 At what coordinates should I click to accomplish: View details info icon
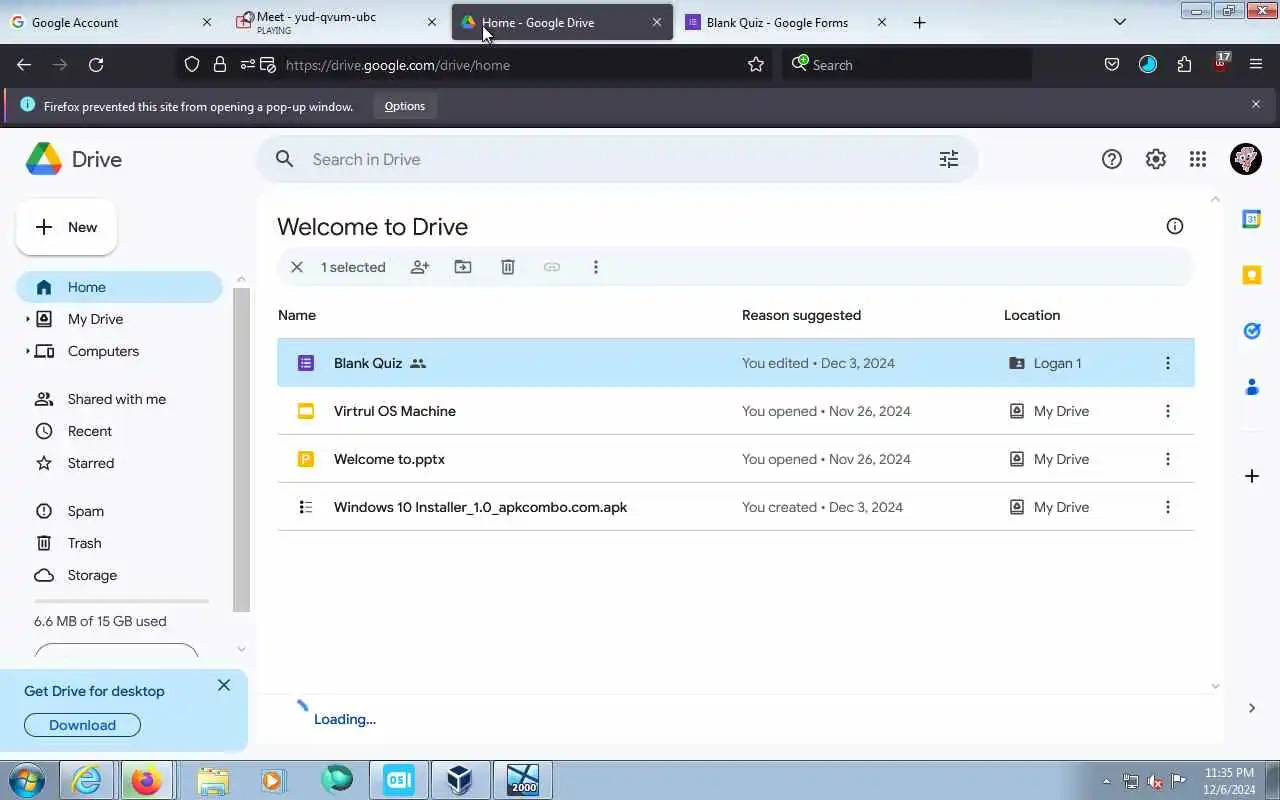click(1175, 226)
